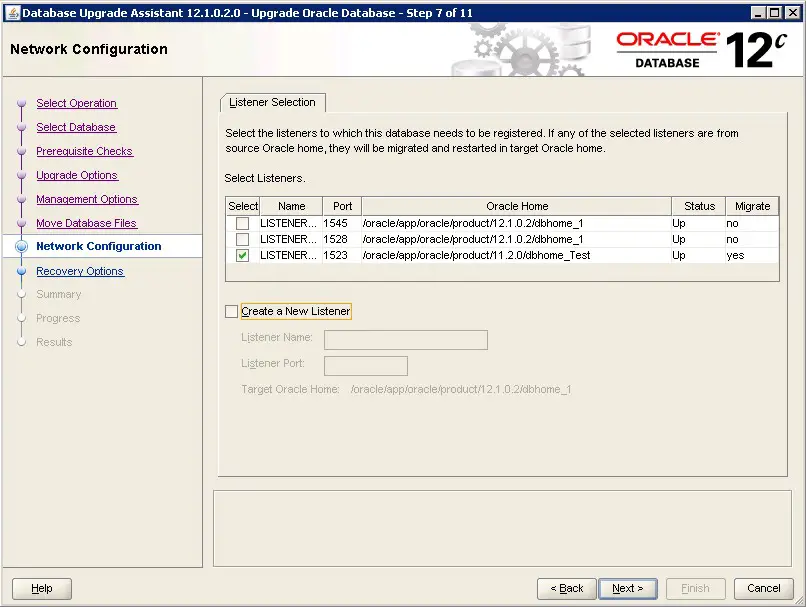Screen dimensions: 806x607
Task: Select the port cell 1523
Action: 342,255
